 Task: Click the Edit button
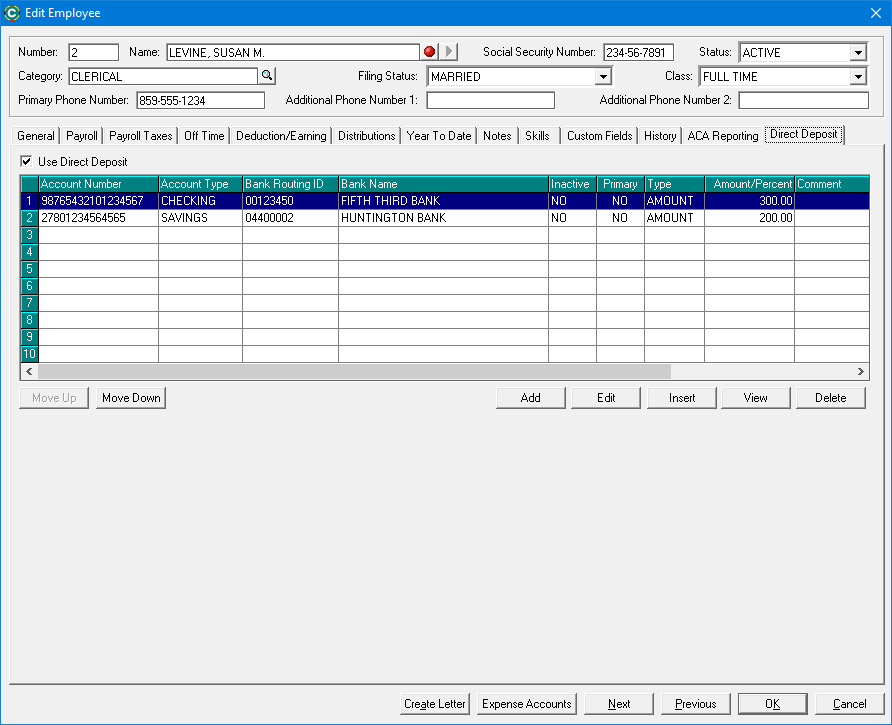click(x=606, y=398)
